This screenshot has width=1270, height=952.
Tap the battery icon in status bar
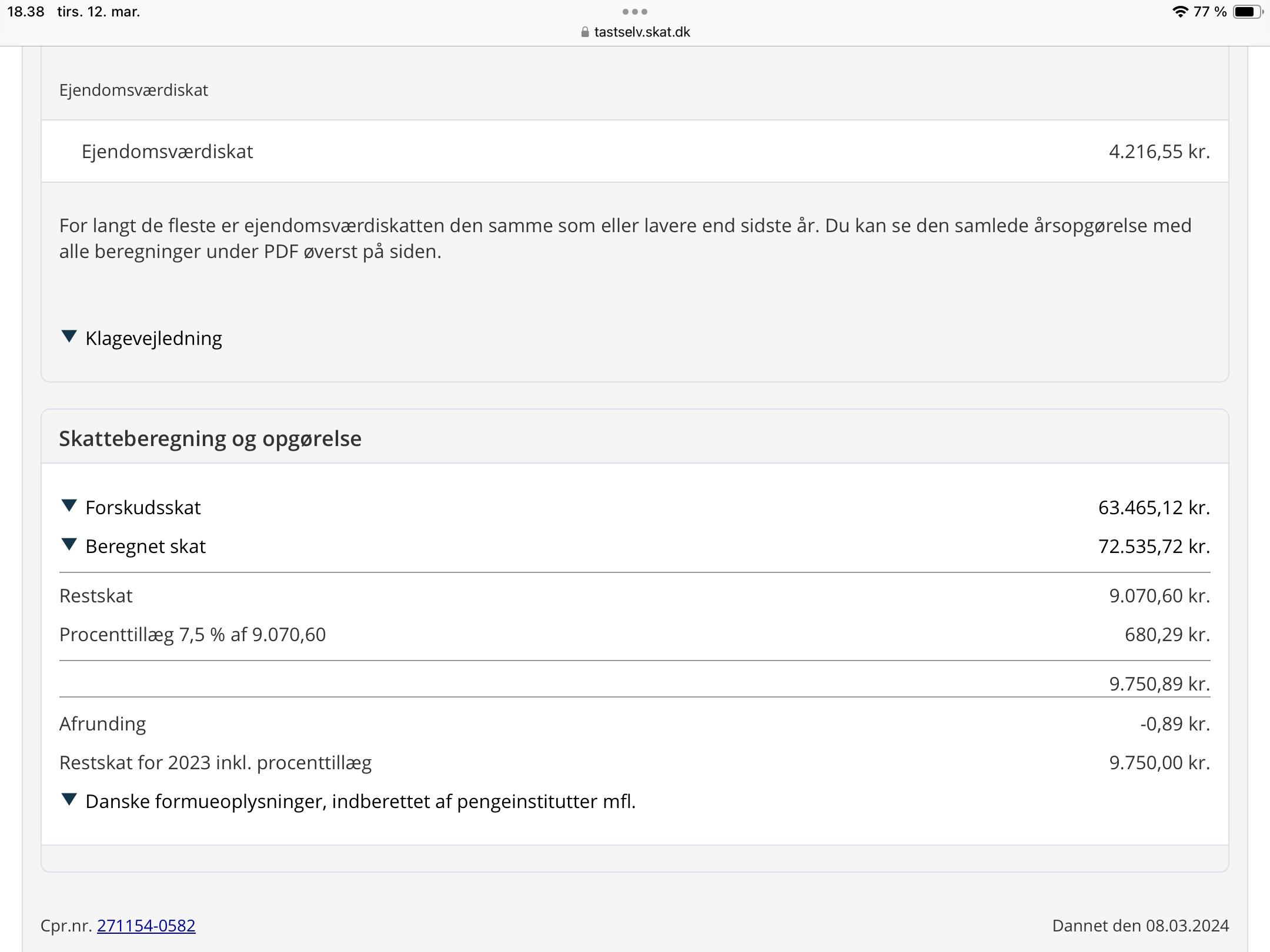[x=1246, y=12]
